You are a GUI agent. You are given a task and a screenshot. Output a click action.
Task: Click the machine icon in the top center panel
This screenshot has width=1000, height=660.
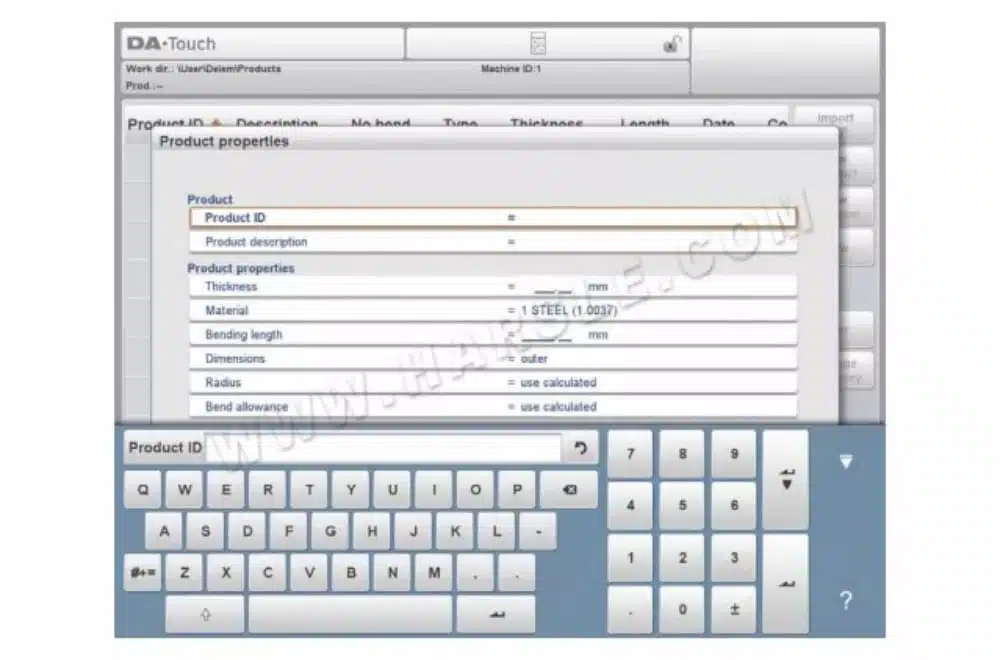pos(538,43)
